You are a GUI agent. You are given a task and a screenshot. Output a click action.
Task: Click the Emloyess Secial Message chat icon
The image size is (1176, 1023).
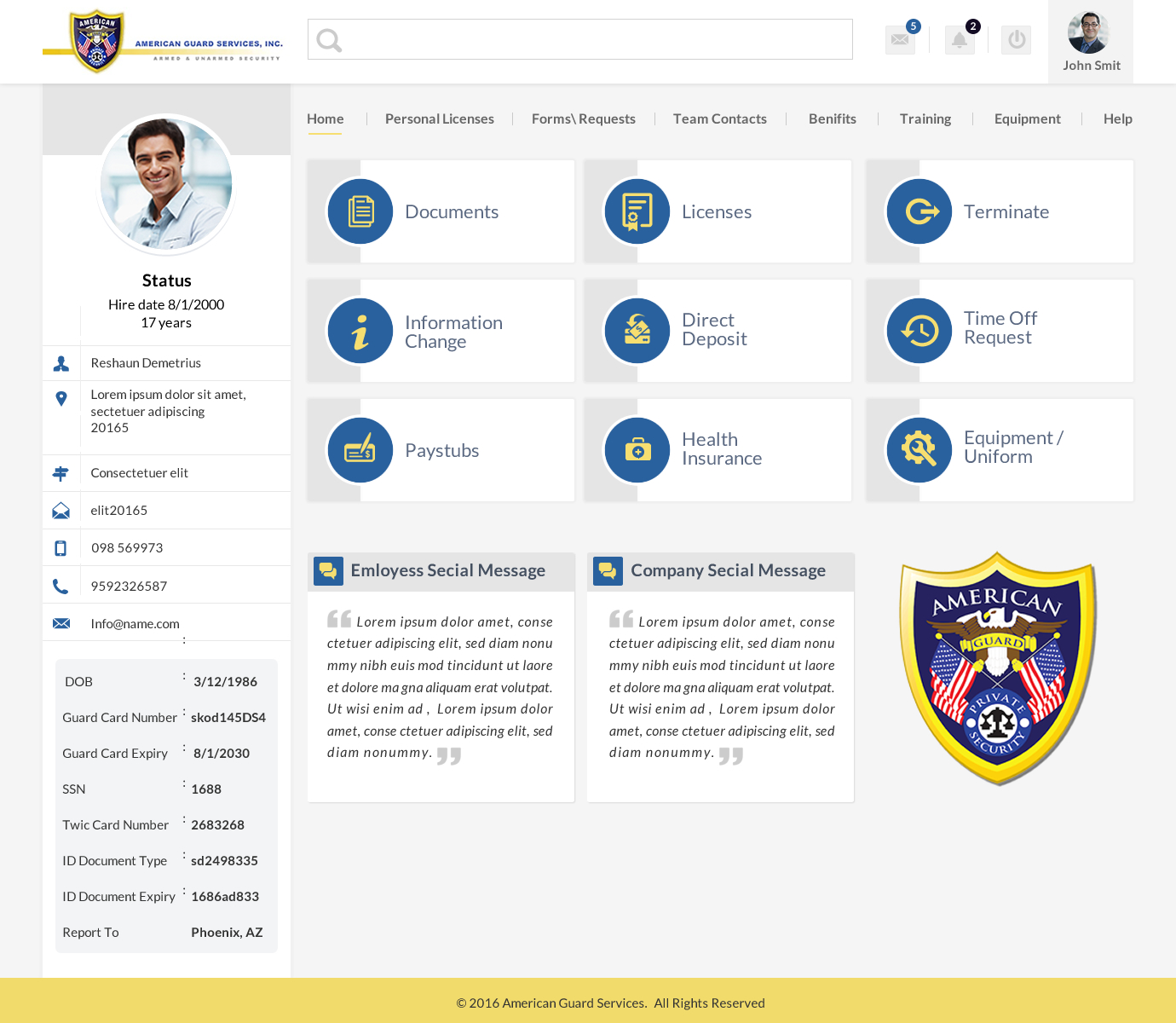pyautogui.click(x=328, y=571)
